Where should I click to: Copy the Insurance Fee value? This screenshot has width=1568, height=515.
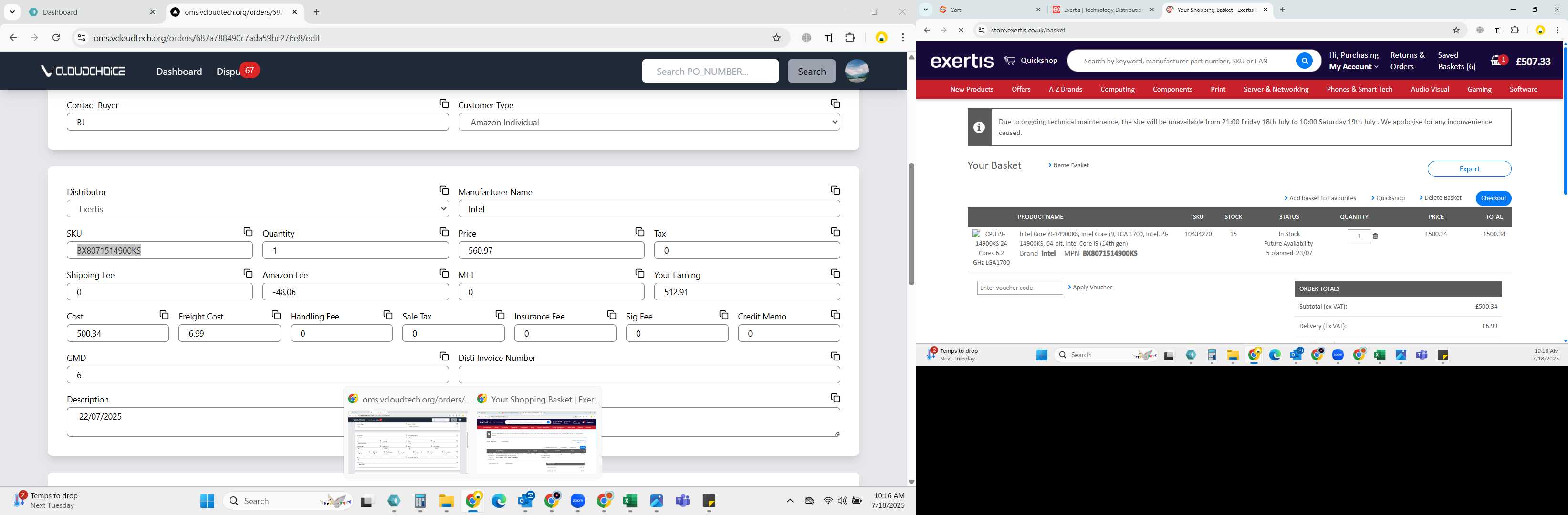pos(611,315)
